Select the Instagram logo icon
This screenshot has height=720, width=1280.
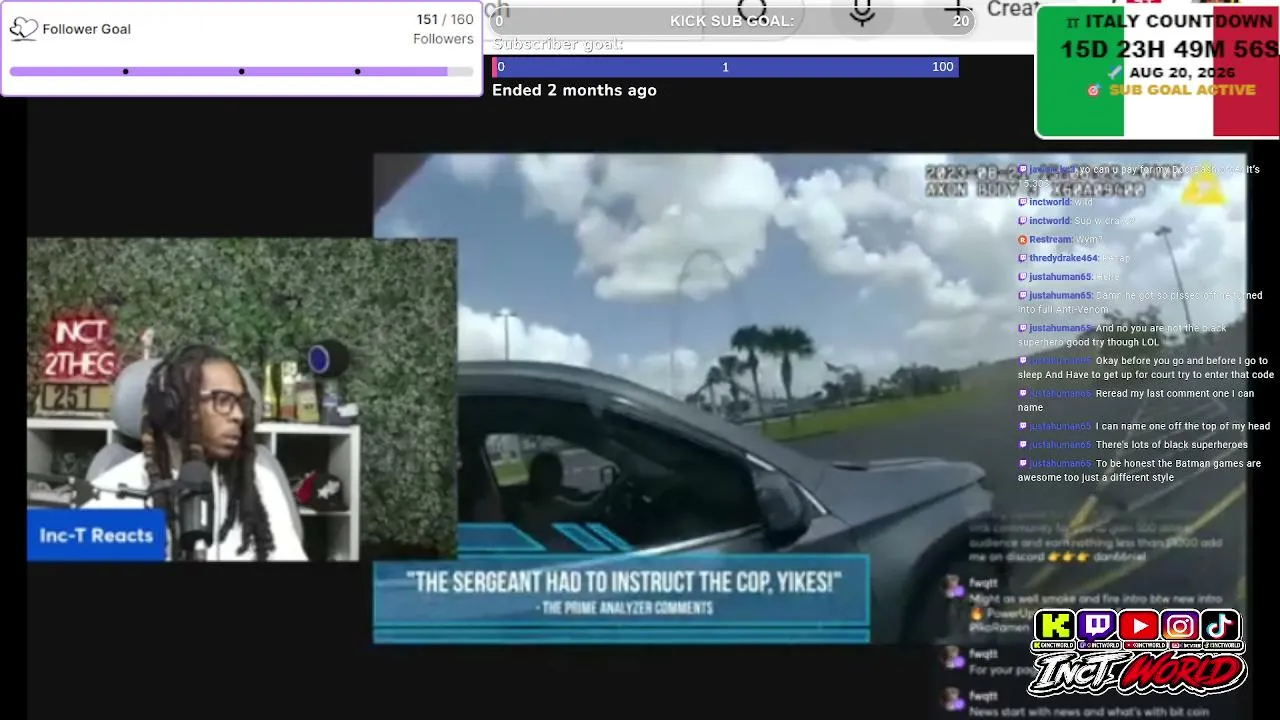click(1180, 626)
